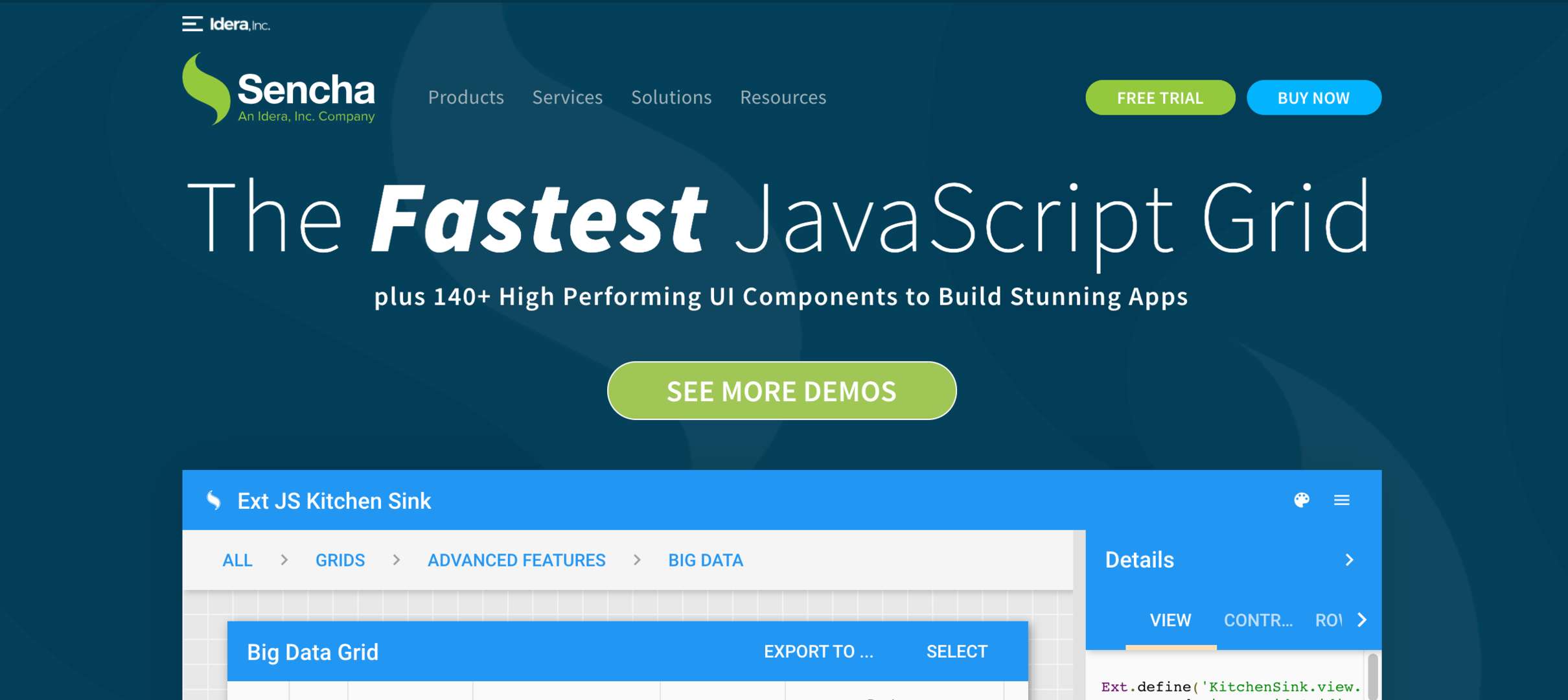Viewport: 1568px width, 700px height.
Task: Click the FREE TRIAL button
Action: [1160, 98]
